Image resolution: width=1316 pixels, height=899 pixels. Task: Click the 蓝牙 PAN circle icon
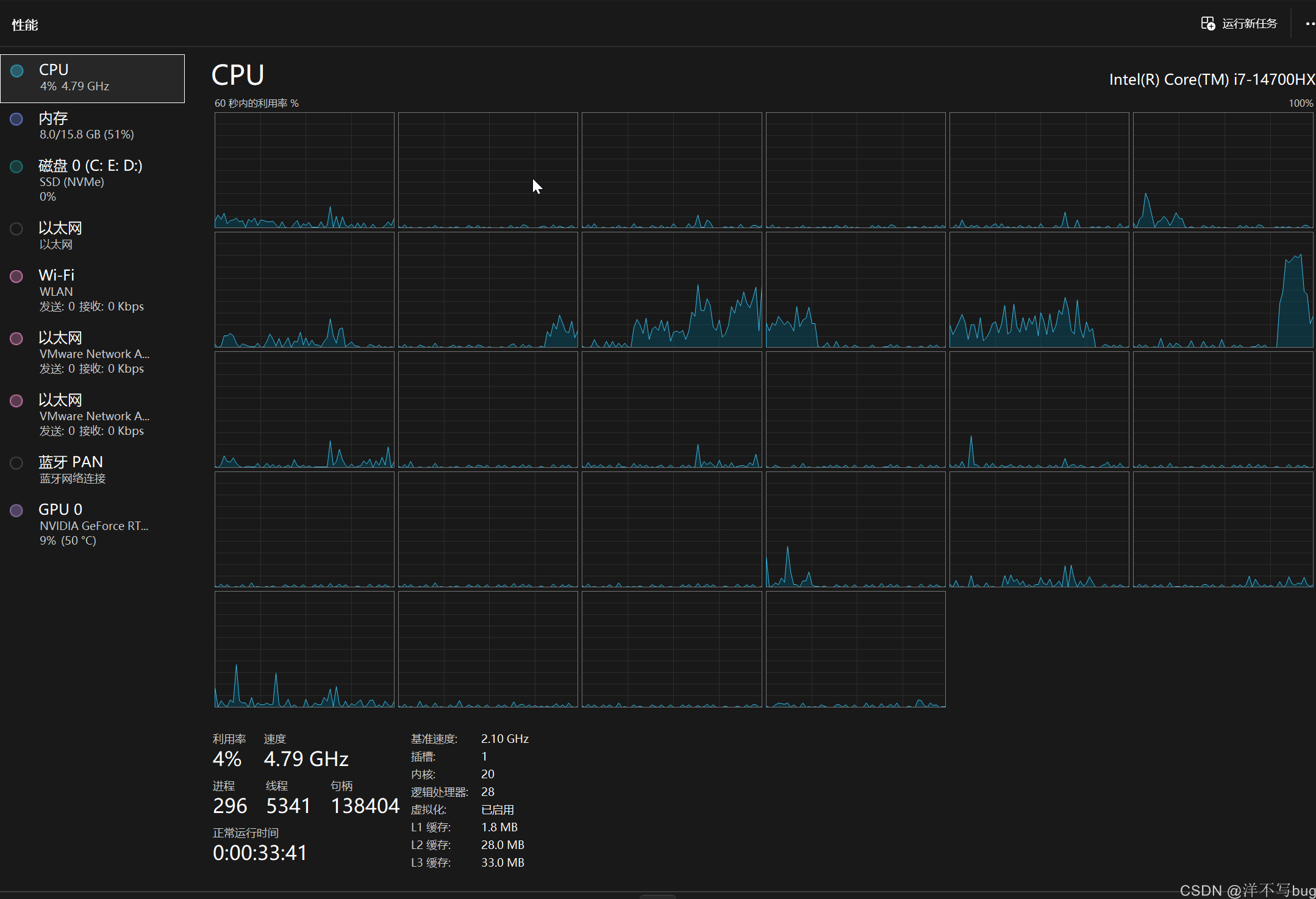tap(16, 463)
